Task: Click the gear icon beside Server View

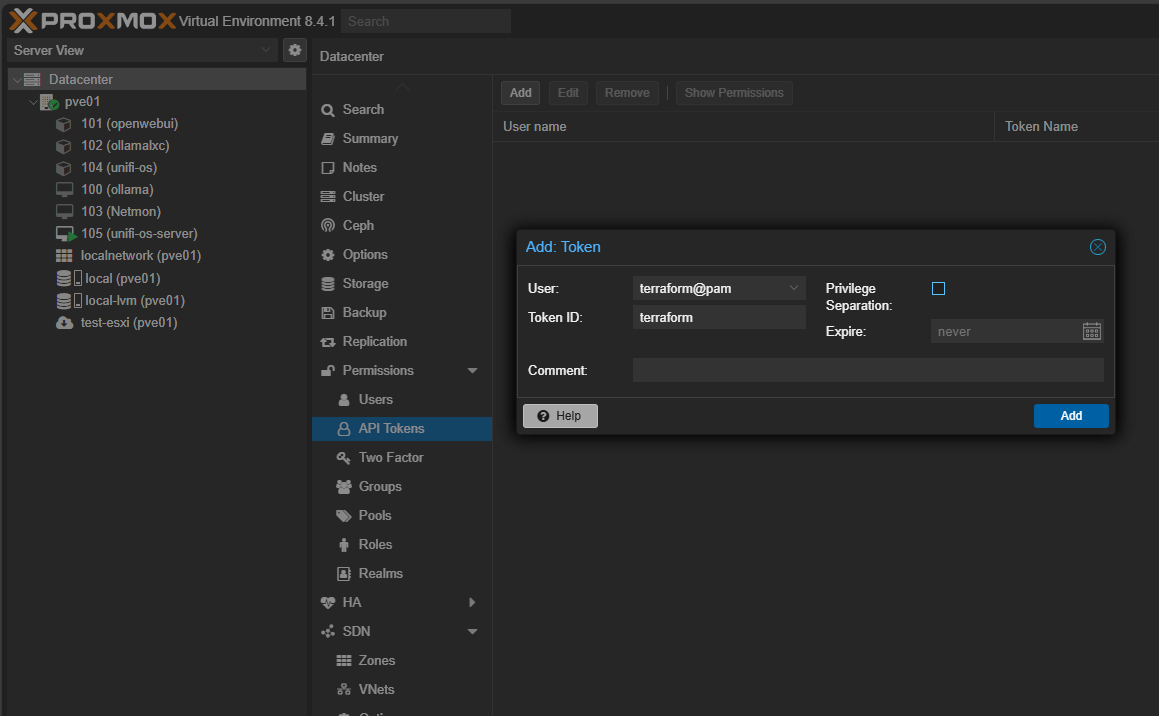Action: 294,50
